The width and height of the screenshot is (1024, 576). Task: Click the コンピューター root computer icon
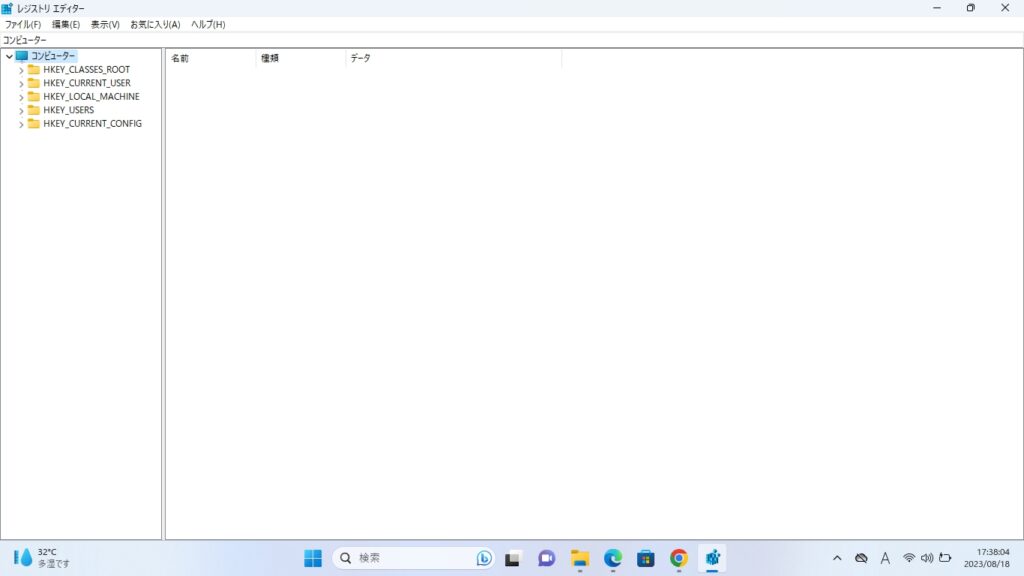[22, 56]
